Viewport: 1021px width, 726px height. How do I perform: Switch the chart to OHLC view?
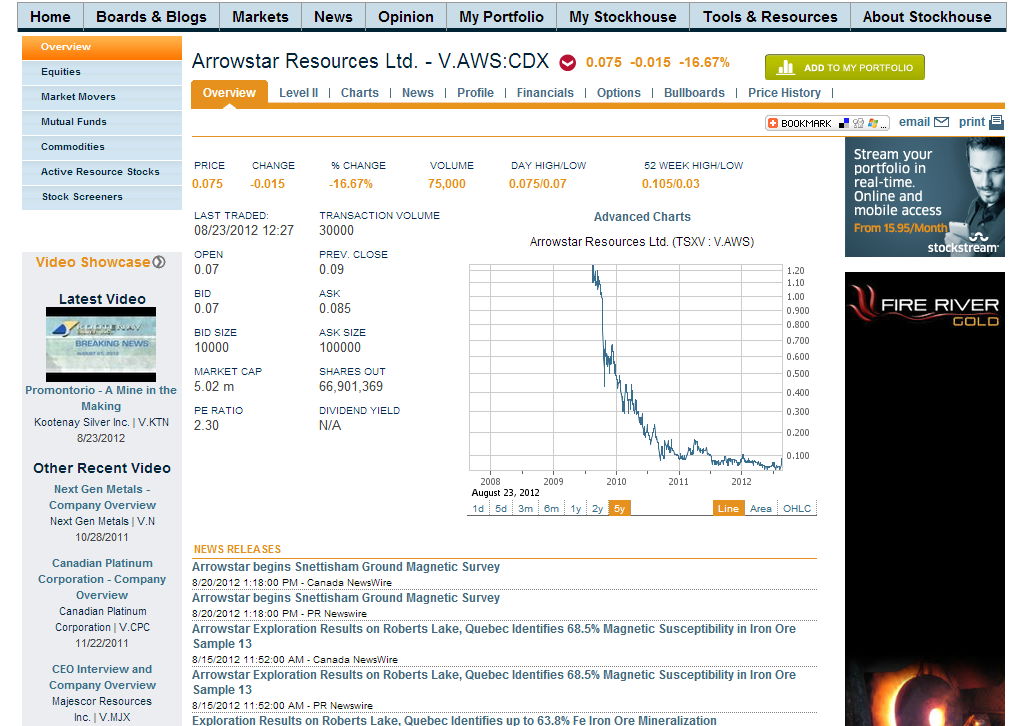pyautogui.click(x=795, y=507)
